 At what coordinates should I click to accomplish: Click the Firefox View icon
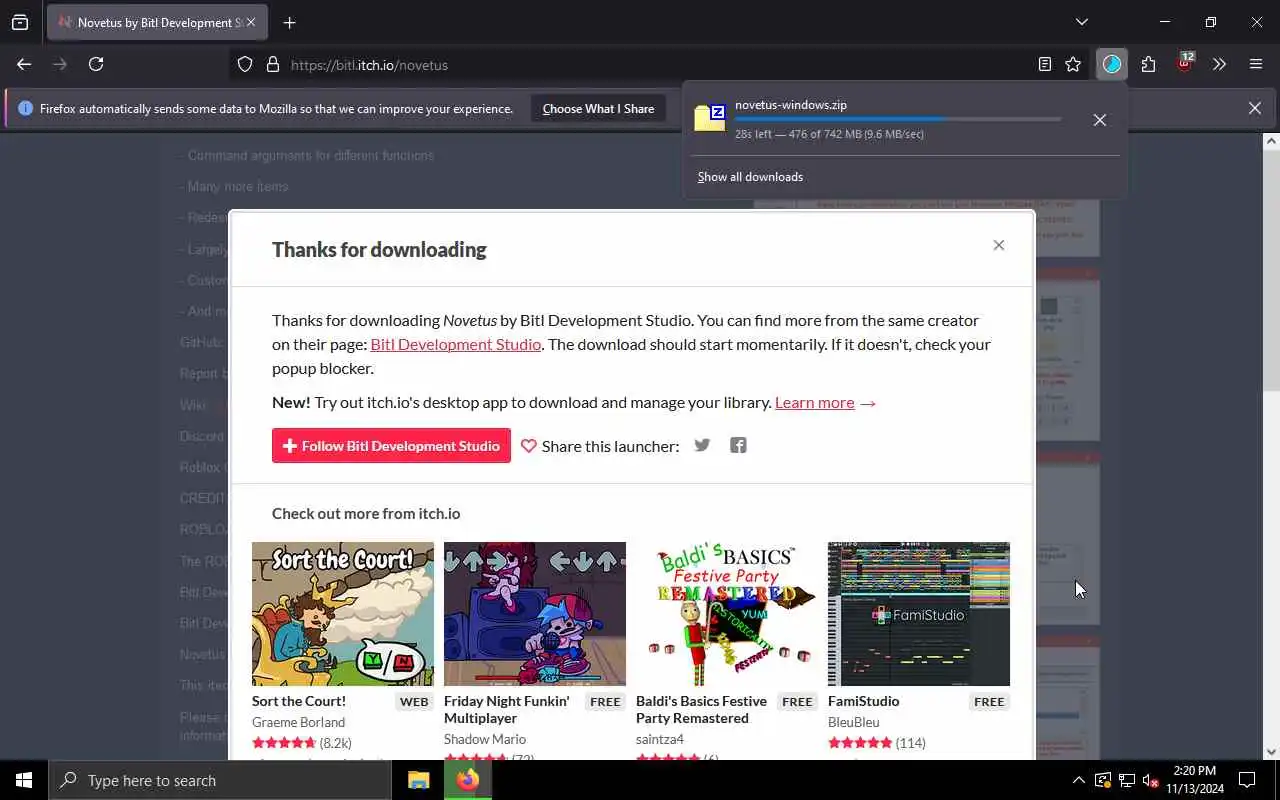[20, 22]
